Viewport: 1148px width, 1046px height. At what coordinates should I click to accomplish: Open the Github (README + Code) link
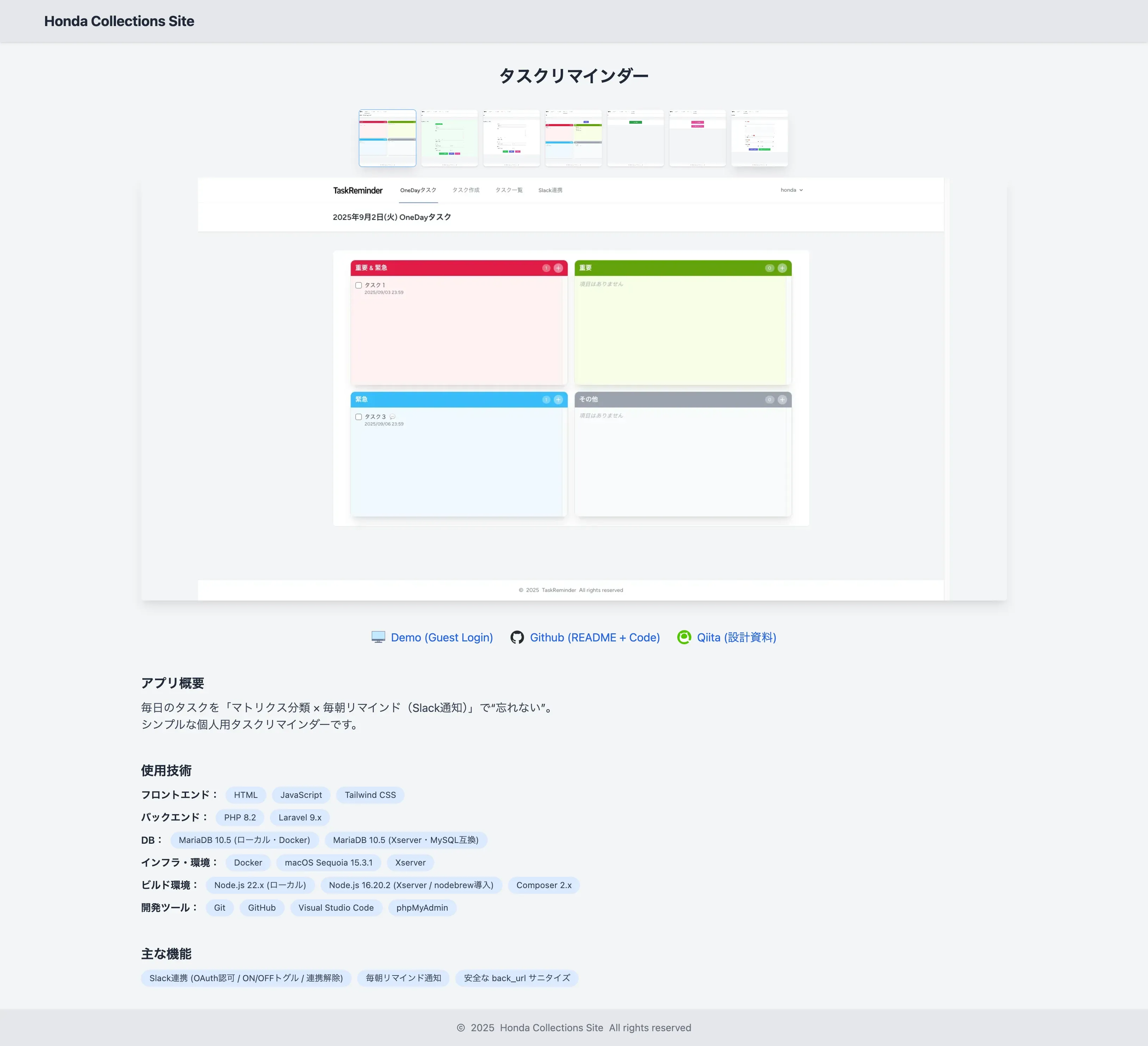[x=594, y=637]
